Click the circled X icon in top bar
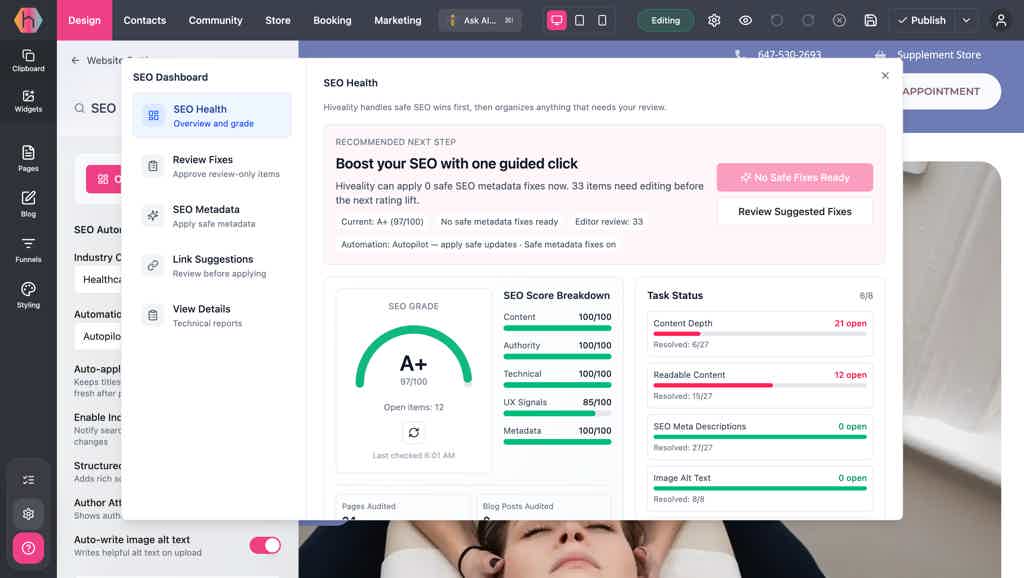Image resolution: width=1024 pixels, height=578 pixels. (x=839, y=20)
